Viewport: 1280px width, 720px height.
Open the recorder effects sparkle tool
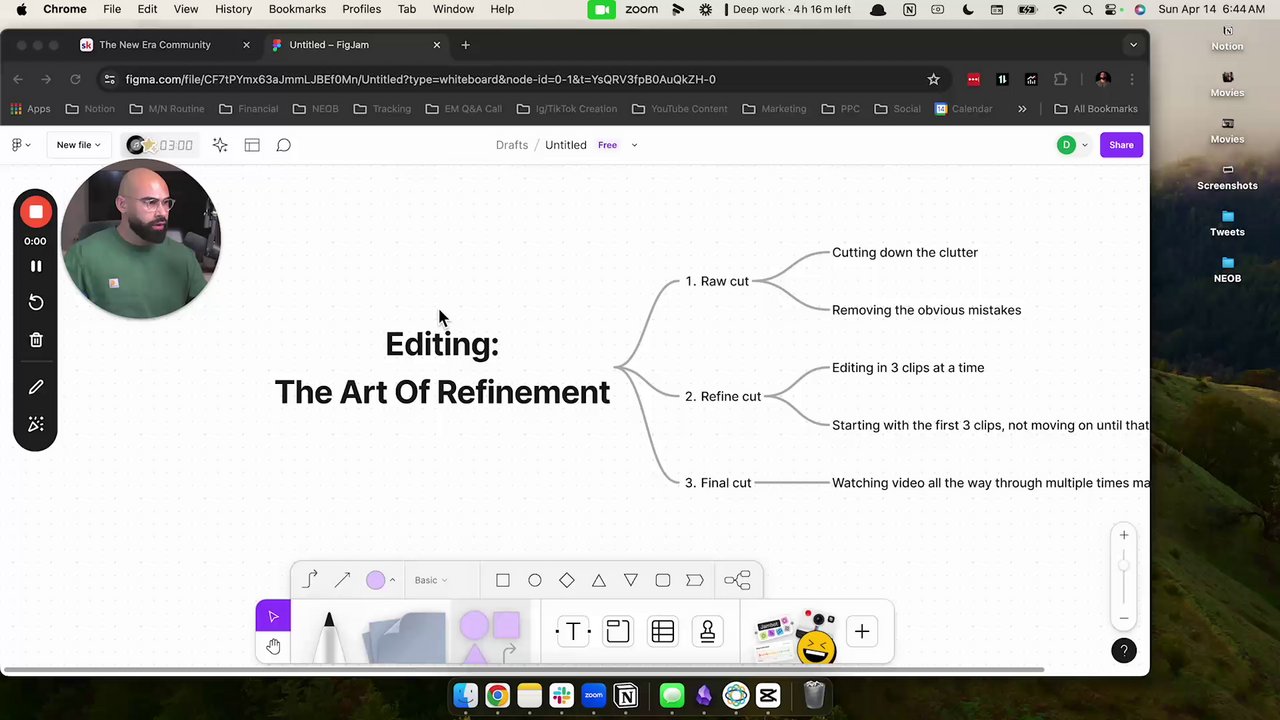point(36,424)
